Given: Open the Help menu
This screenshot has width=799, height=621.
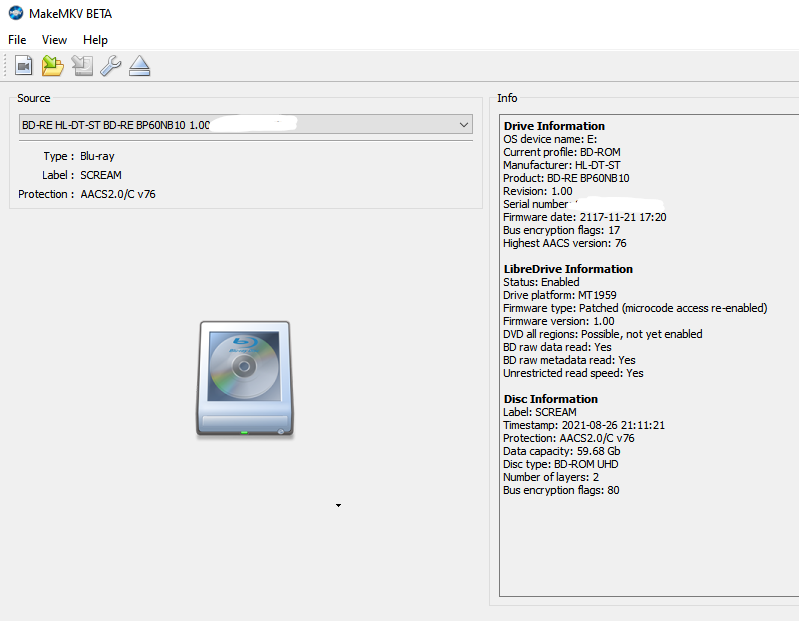Looking at the screenshot, I should point(95,40).
